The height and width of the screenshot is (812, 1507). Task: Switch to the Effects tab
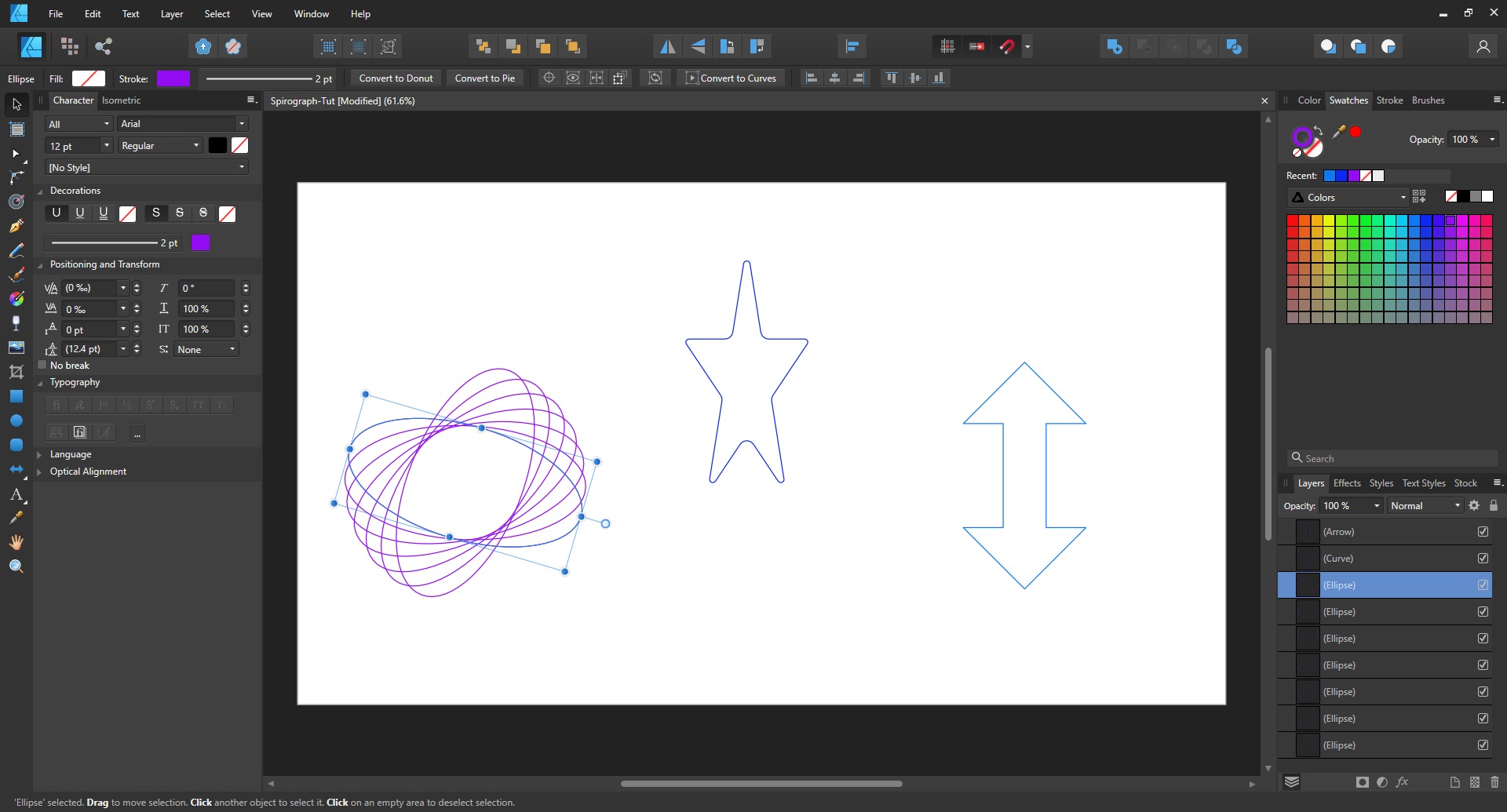point(1347,483)
